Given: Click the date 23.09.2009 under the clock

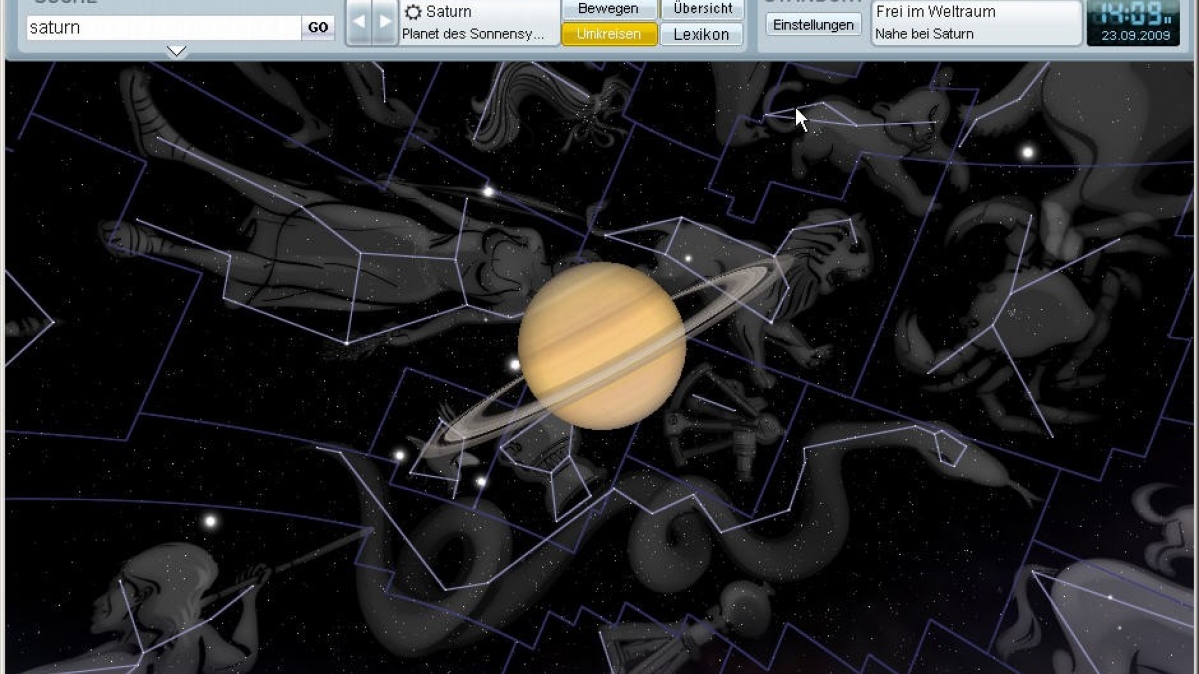Looking at the screenshot, I should coord(1132,35).
